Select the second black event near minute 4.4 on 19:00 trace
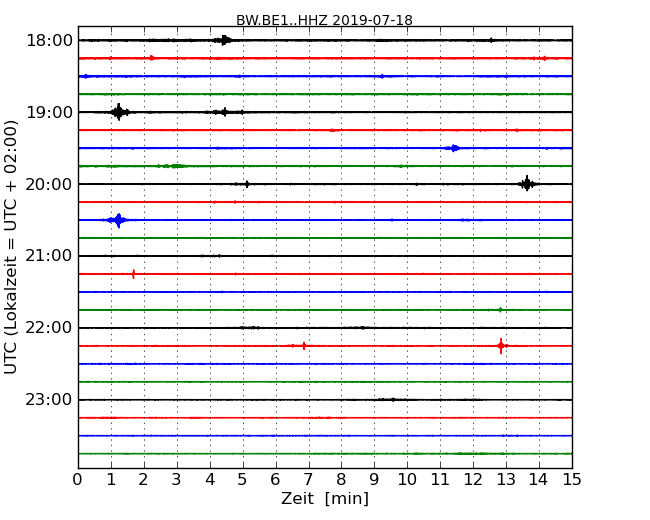650x520 pixels. point(224,112)
